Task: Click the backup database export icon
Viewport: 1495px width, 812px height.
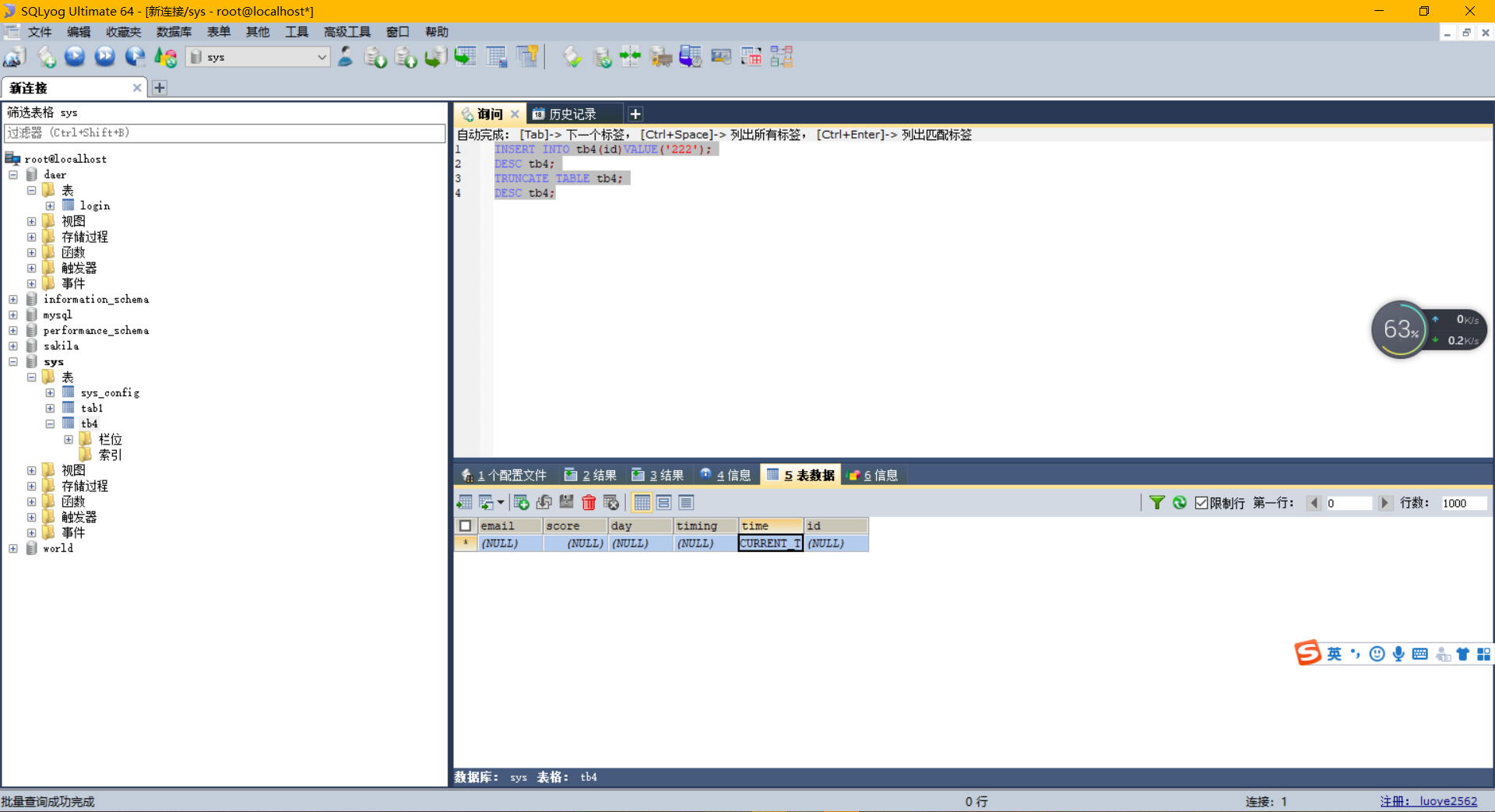Action: coord(406,57)
